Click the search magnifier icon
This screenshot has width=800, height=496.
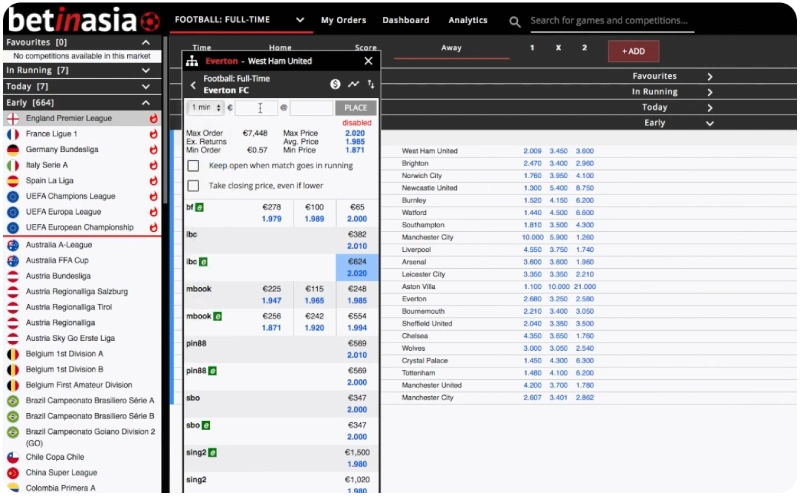tap(515, 21)
